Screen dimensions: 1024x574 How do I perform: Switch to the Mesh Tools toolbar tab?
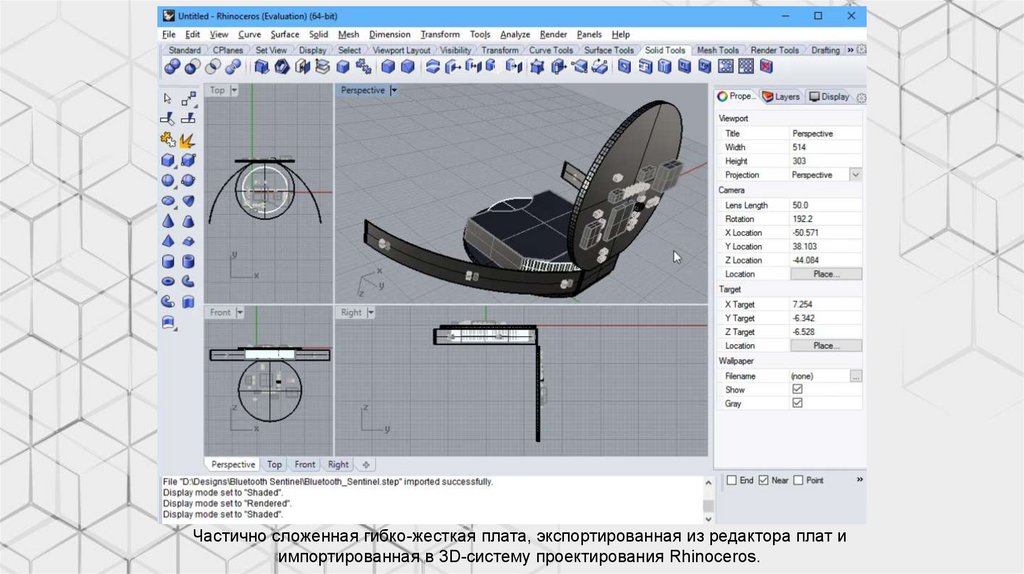(717, 50)
